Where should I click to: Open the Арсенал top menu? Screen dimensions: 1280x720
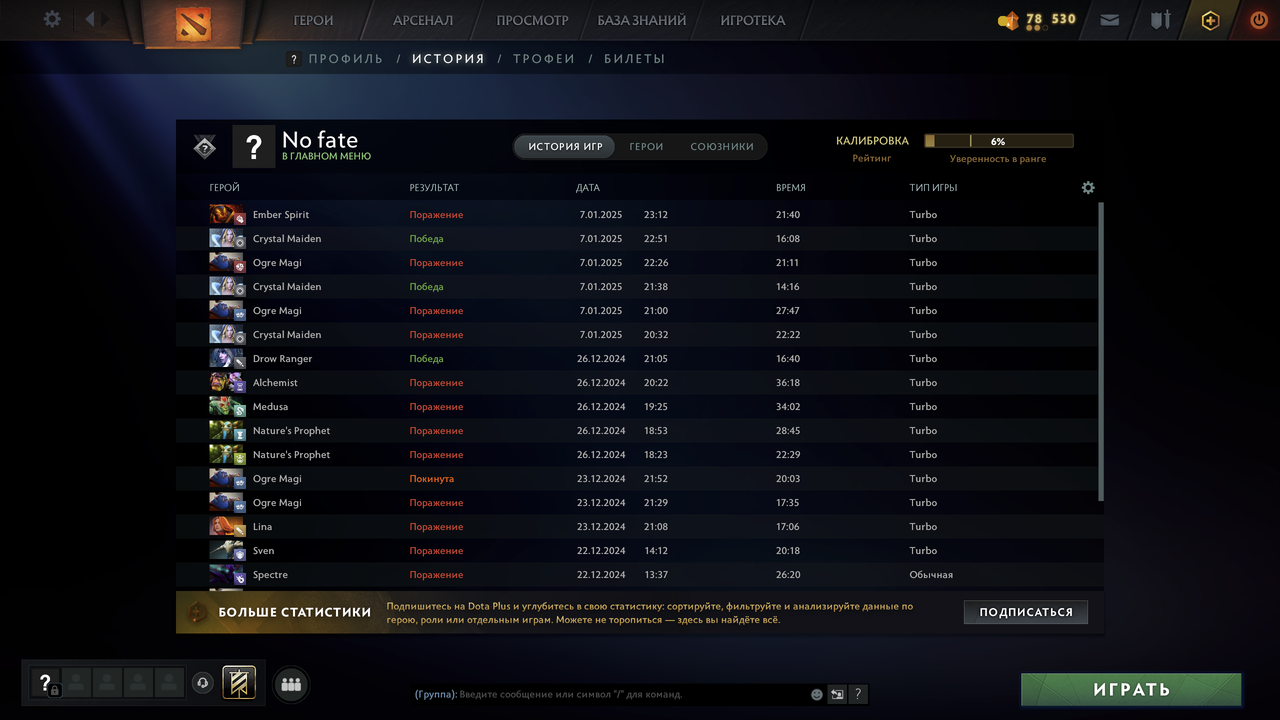[x=423, y=20]
